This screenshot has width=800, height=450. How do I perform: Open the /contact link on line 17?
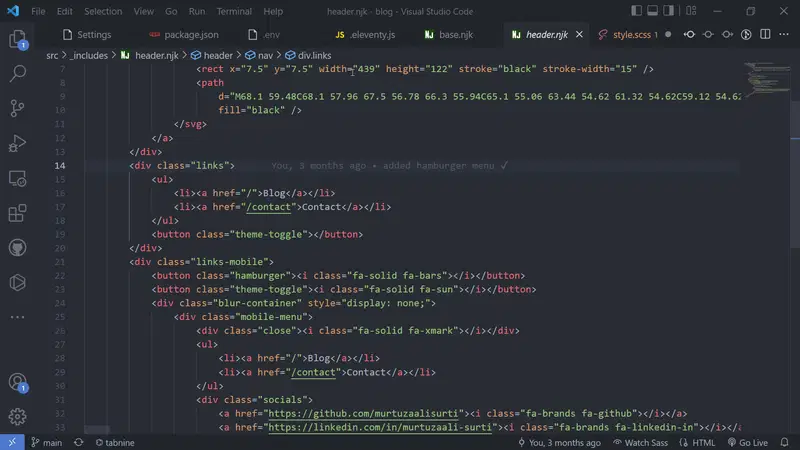pyautogui.click(x=268, y=207)
